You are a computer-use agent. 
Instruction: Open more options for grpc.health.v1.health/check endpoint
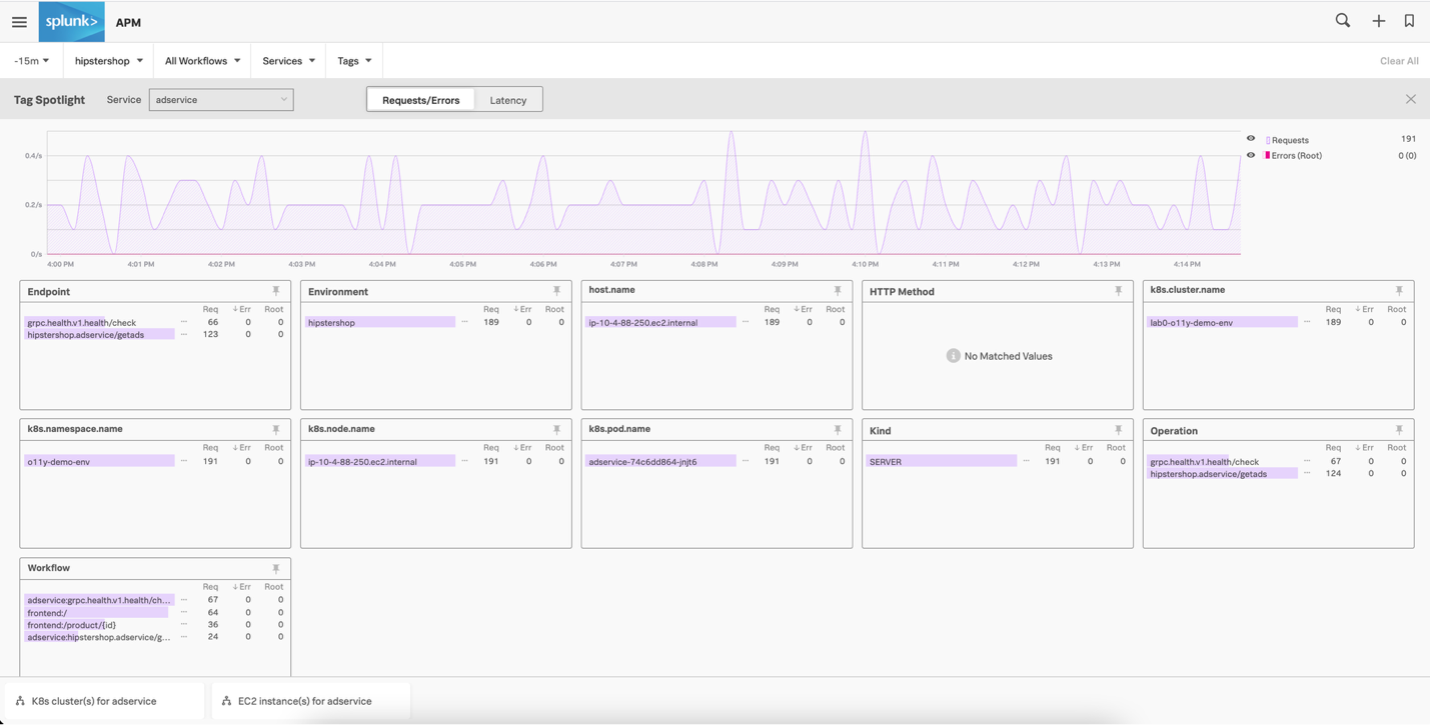184,322
